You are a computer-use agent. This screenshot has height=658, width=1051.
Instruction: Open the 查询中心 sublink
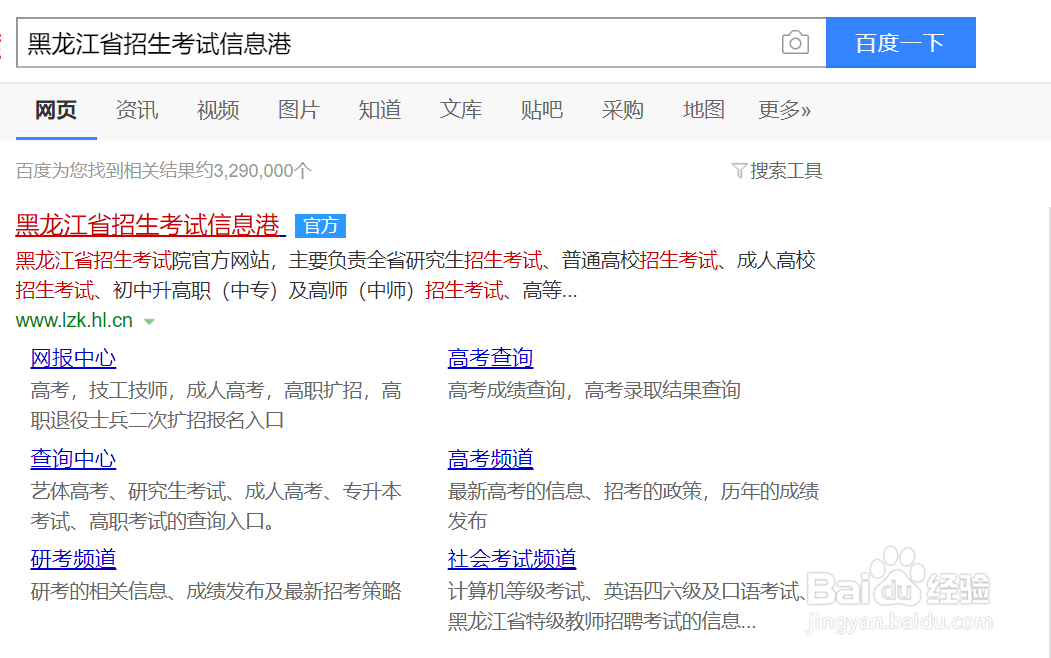(x=73, y=459)
